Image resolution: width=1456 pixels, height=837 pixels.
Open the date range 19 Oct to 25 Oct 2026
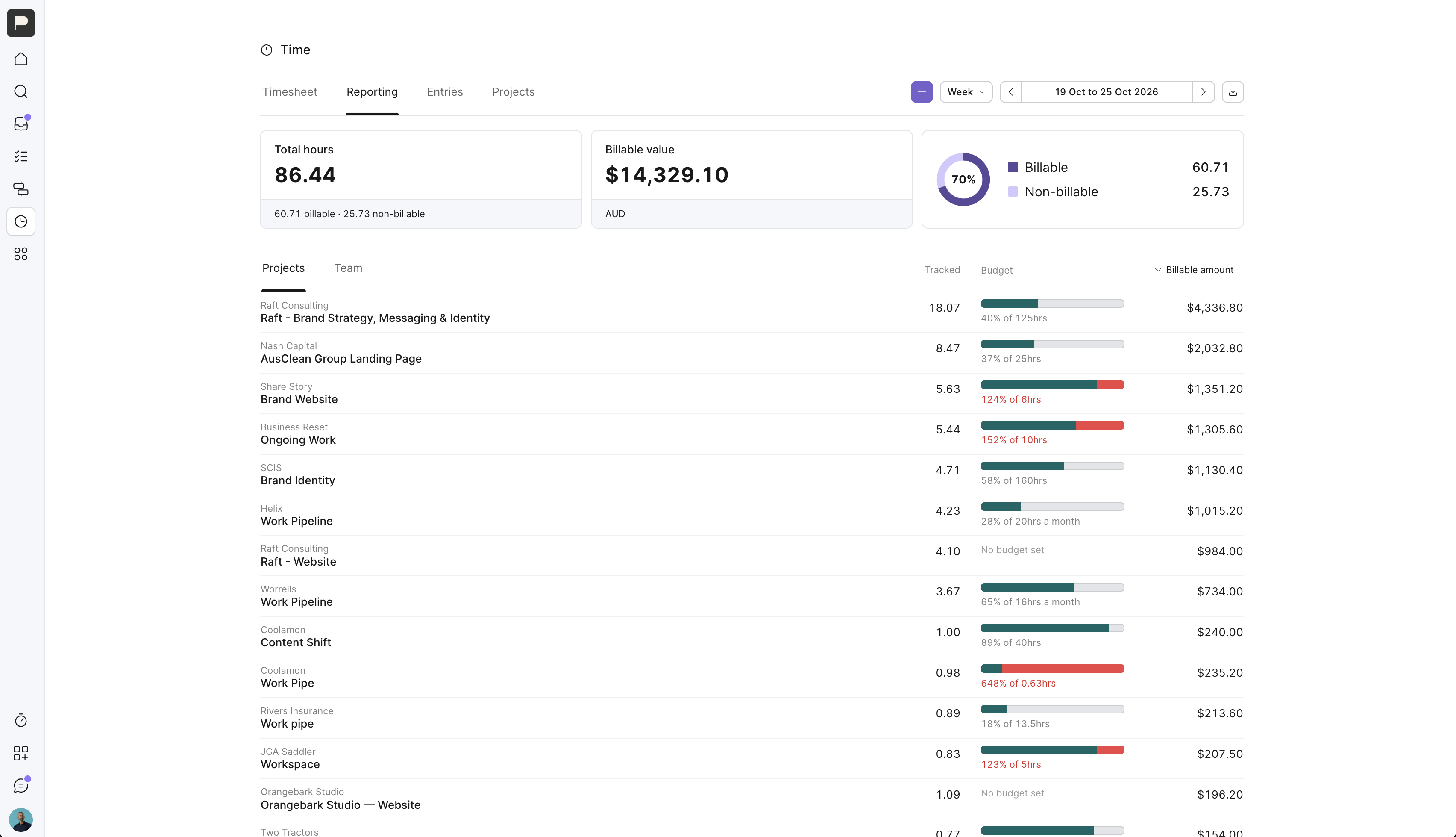(1106, 92)
